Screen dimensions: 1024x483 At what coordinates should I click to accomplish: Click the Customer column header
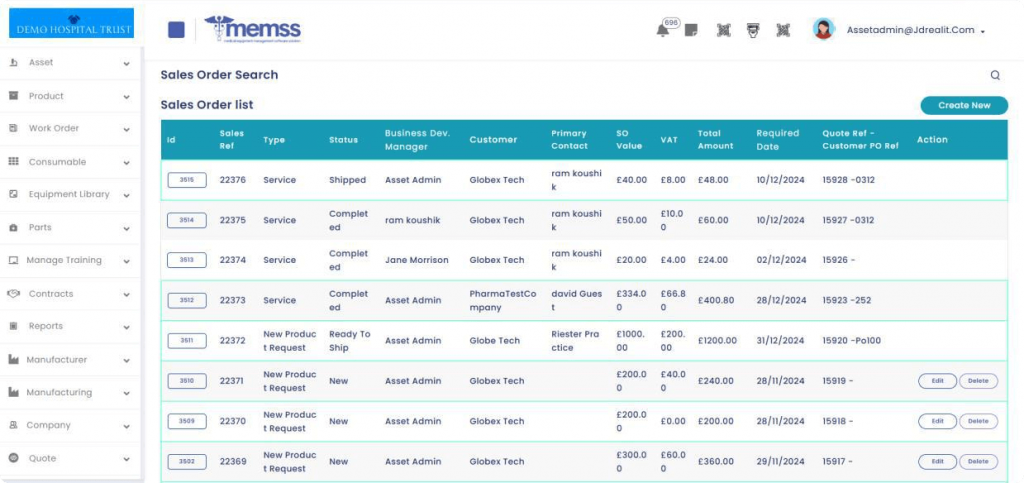pyautogui.click(x=493, y=140)
